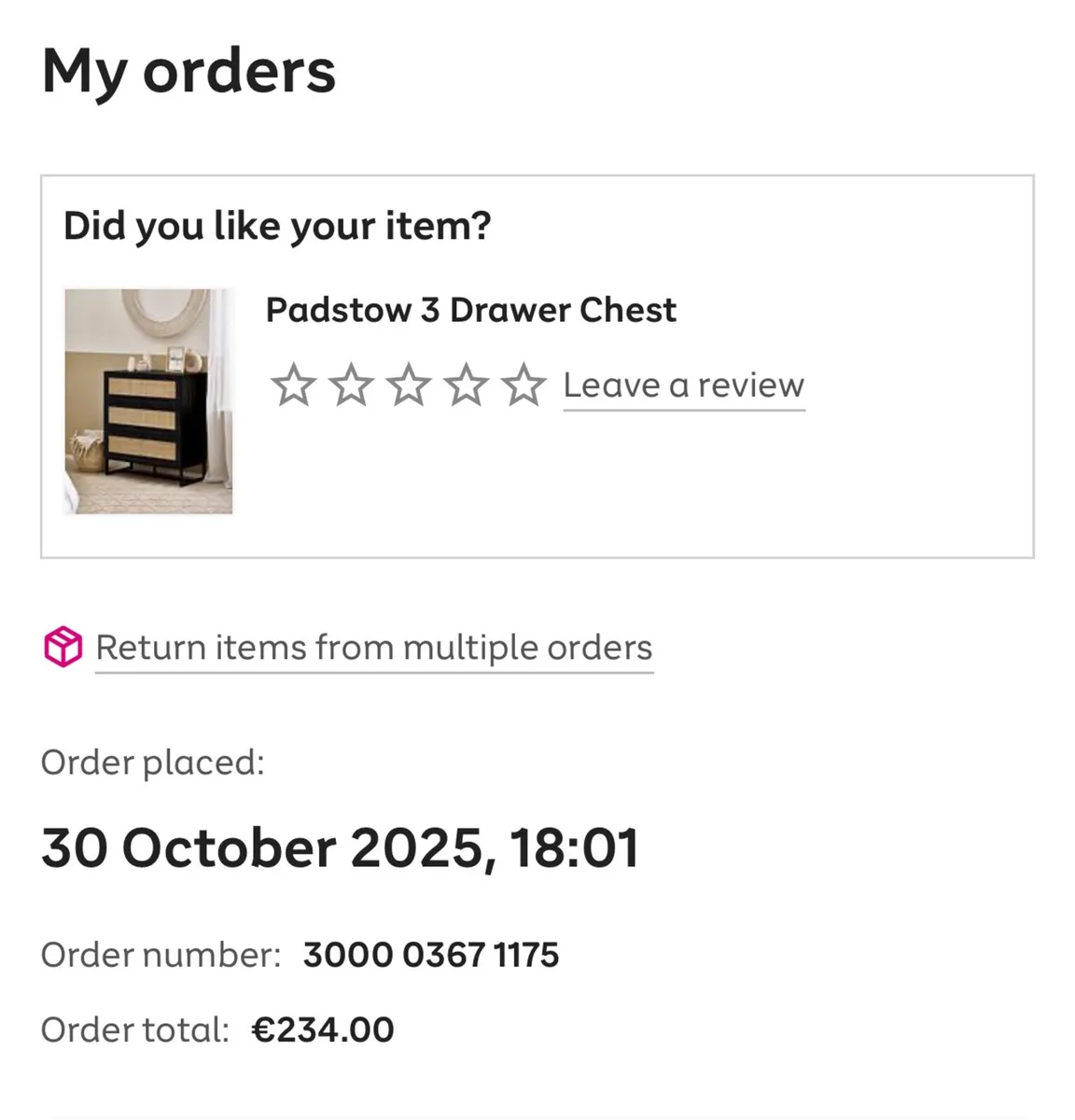Open the Leave a review link
This screenshot has height=1120, width=1075.
click(x=683, y=385)
